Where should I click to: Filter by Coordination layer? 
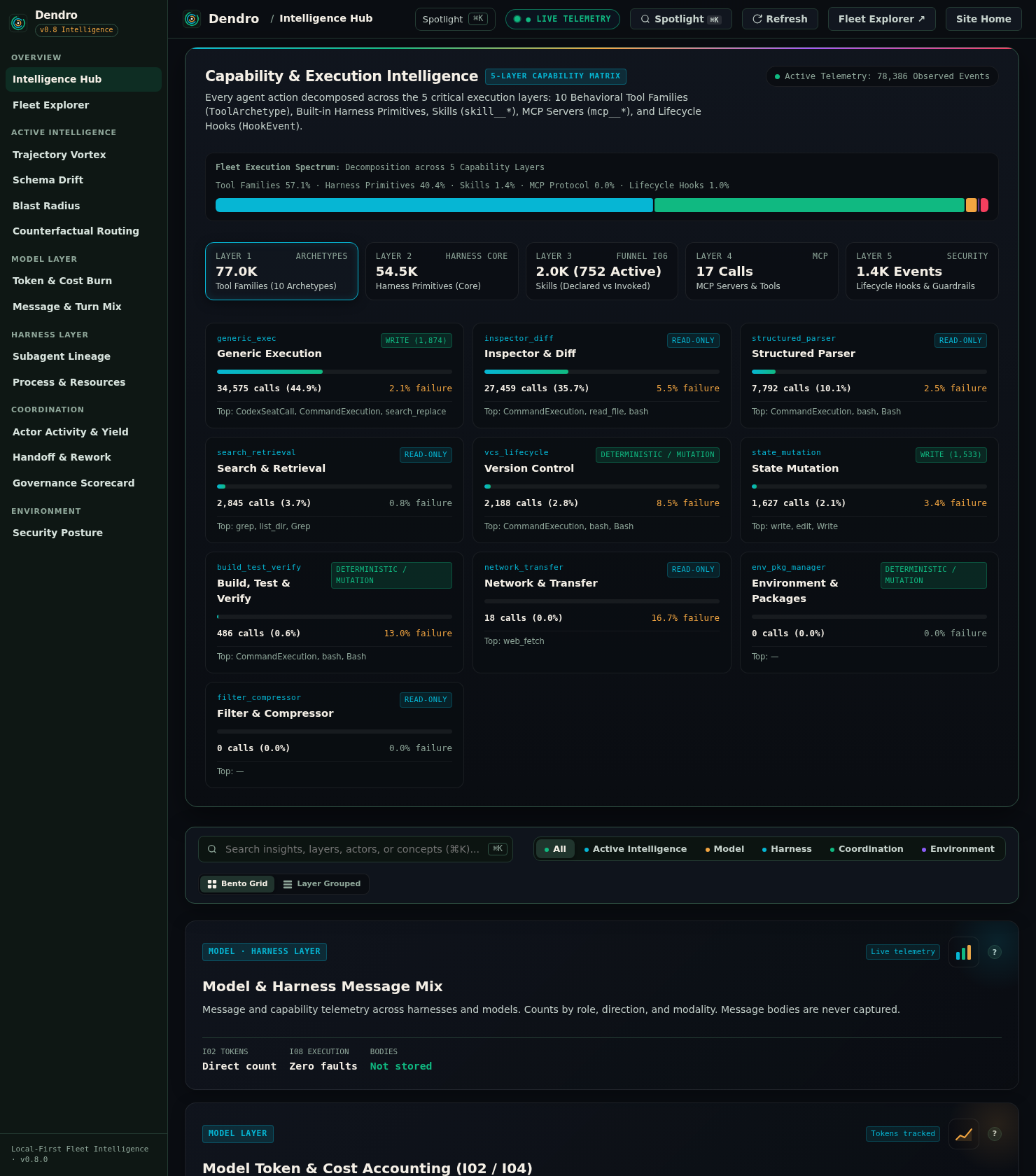coord(867,849)
